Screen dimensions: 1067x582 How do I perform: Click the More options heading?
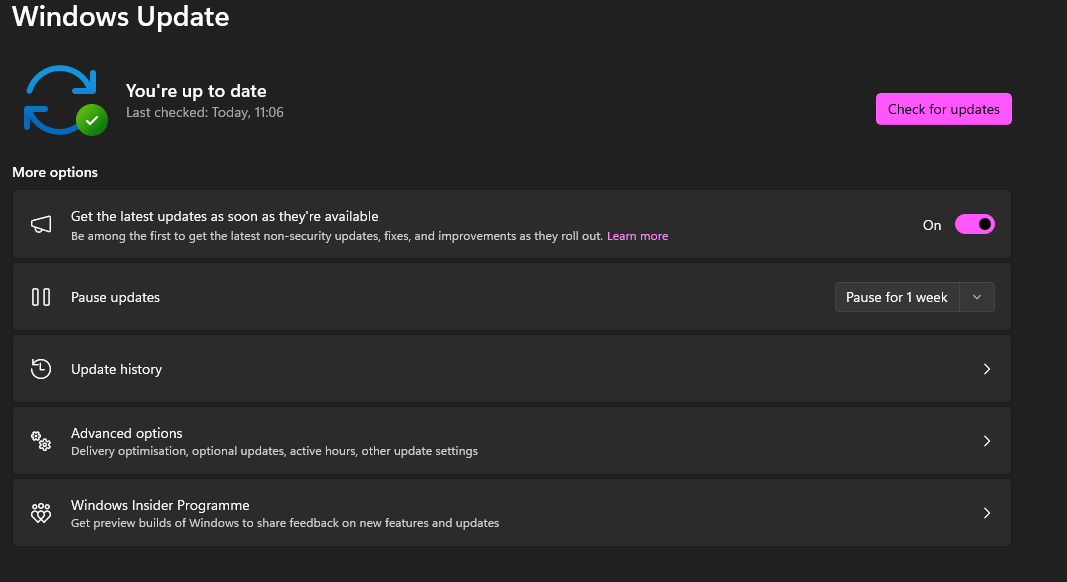[55, 172]
